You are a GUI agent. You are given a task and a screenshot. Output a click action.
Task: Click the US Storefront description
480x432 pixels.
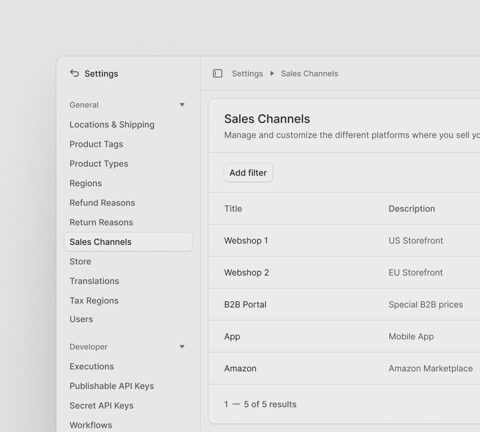416,241
